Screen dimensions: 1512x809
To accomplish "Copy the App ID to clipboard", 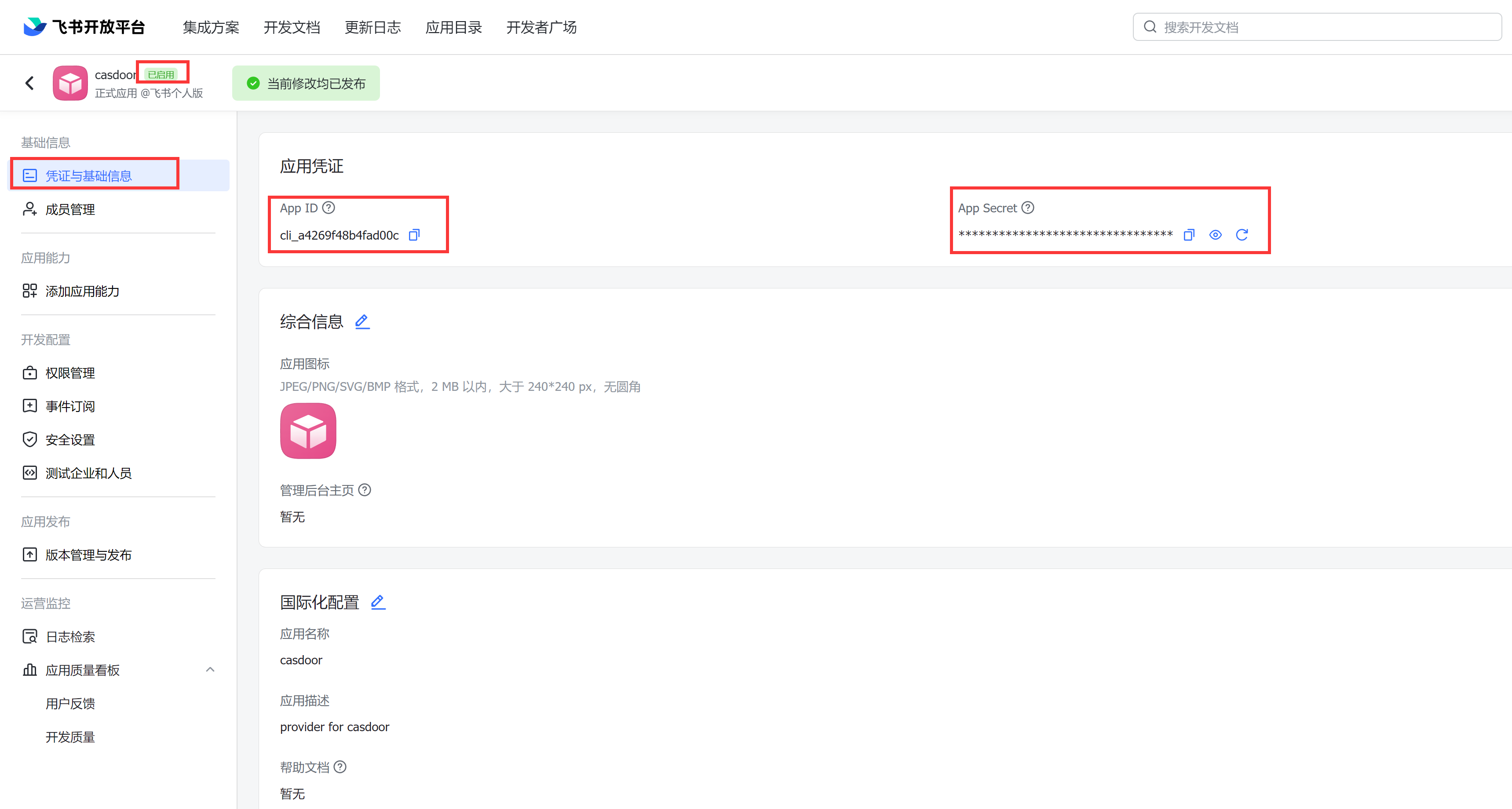I will [x=414, y=235].
